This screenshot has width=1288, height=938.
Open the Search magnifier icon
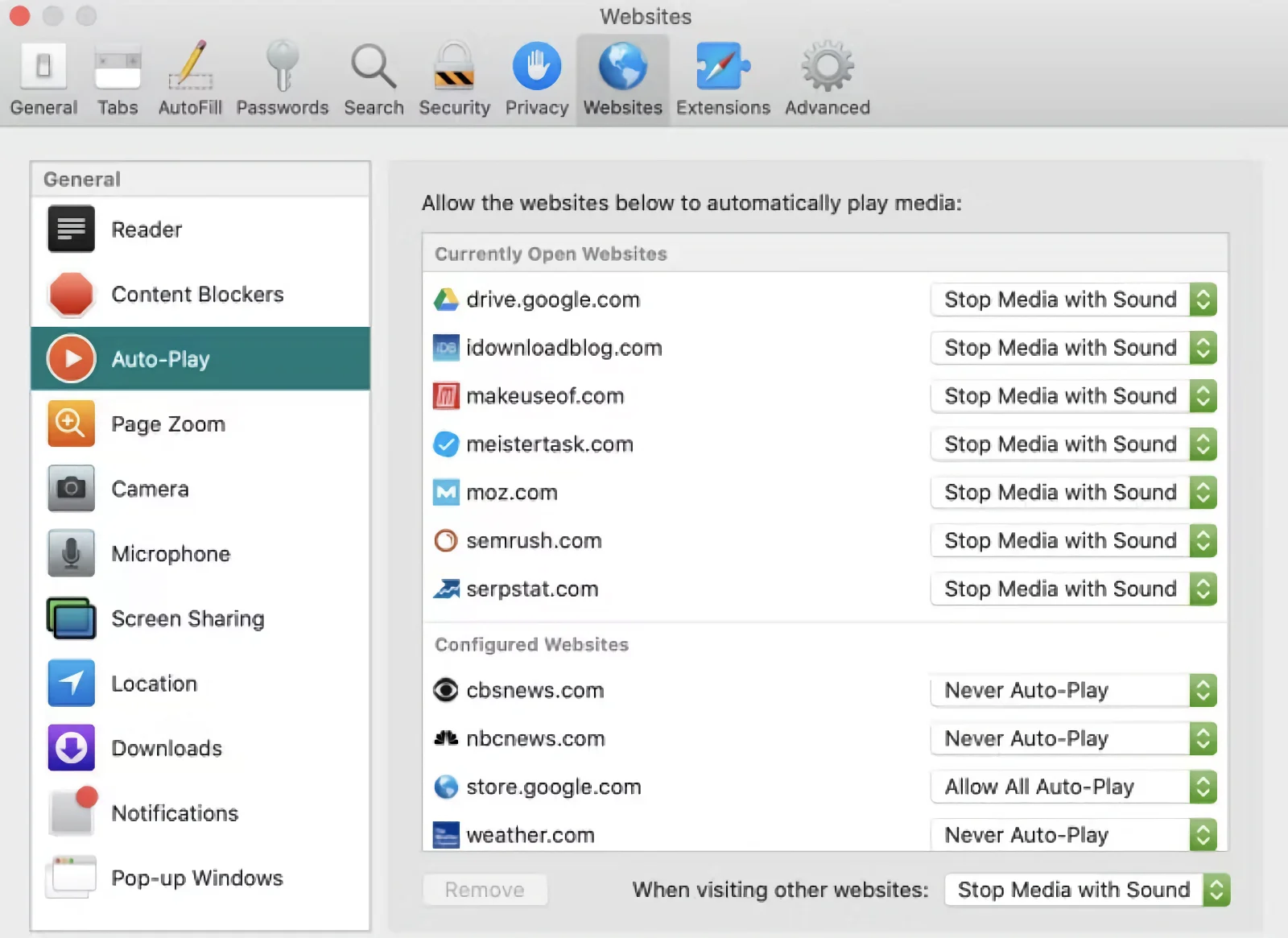pos(374,66)
